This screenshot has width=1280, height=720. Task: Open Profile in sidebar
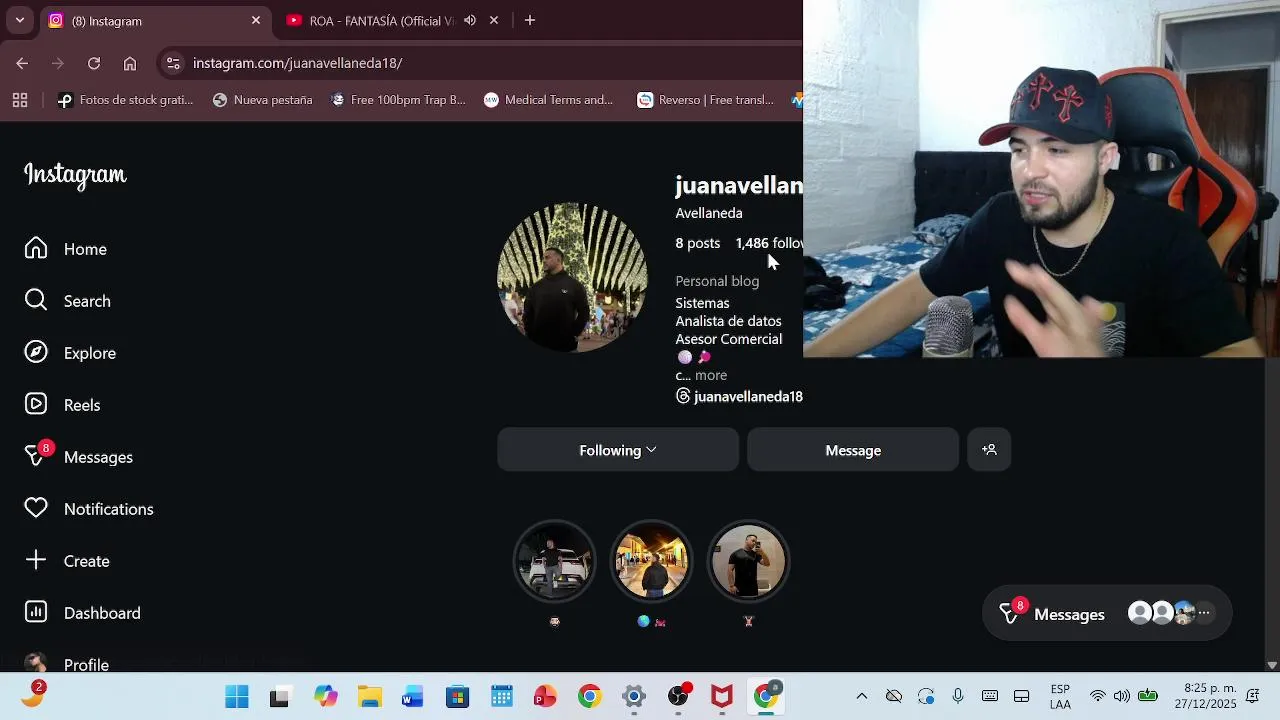click(x=67, y=664)
